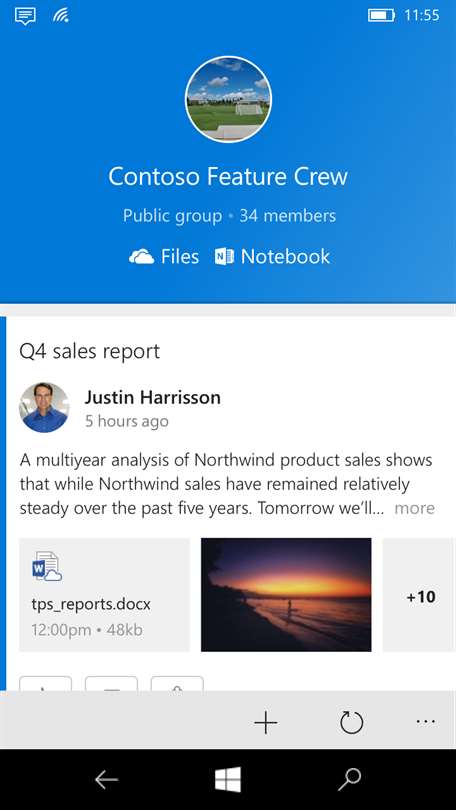Open the OneDrive Files icon
The image size is (456, 810).
point(141,257)
